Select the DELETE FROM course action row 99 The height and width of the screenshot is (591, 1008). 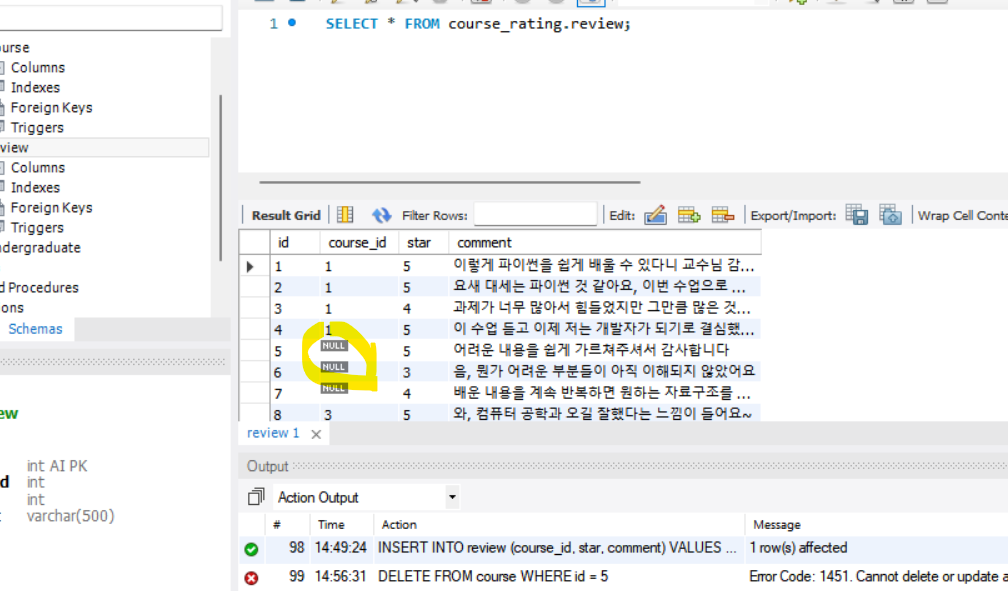point(492,576)
